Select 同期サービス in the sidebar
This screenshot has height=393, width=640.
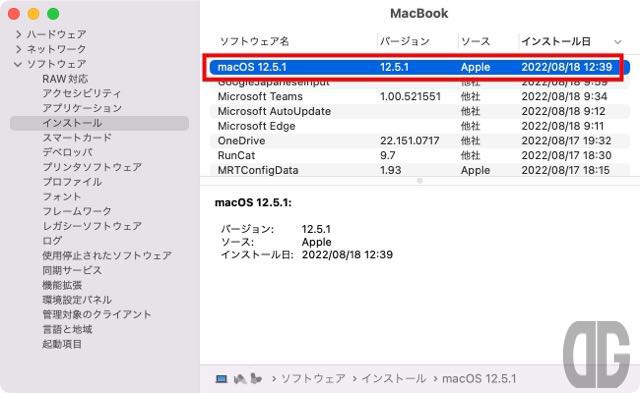72,270
